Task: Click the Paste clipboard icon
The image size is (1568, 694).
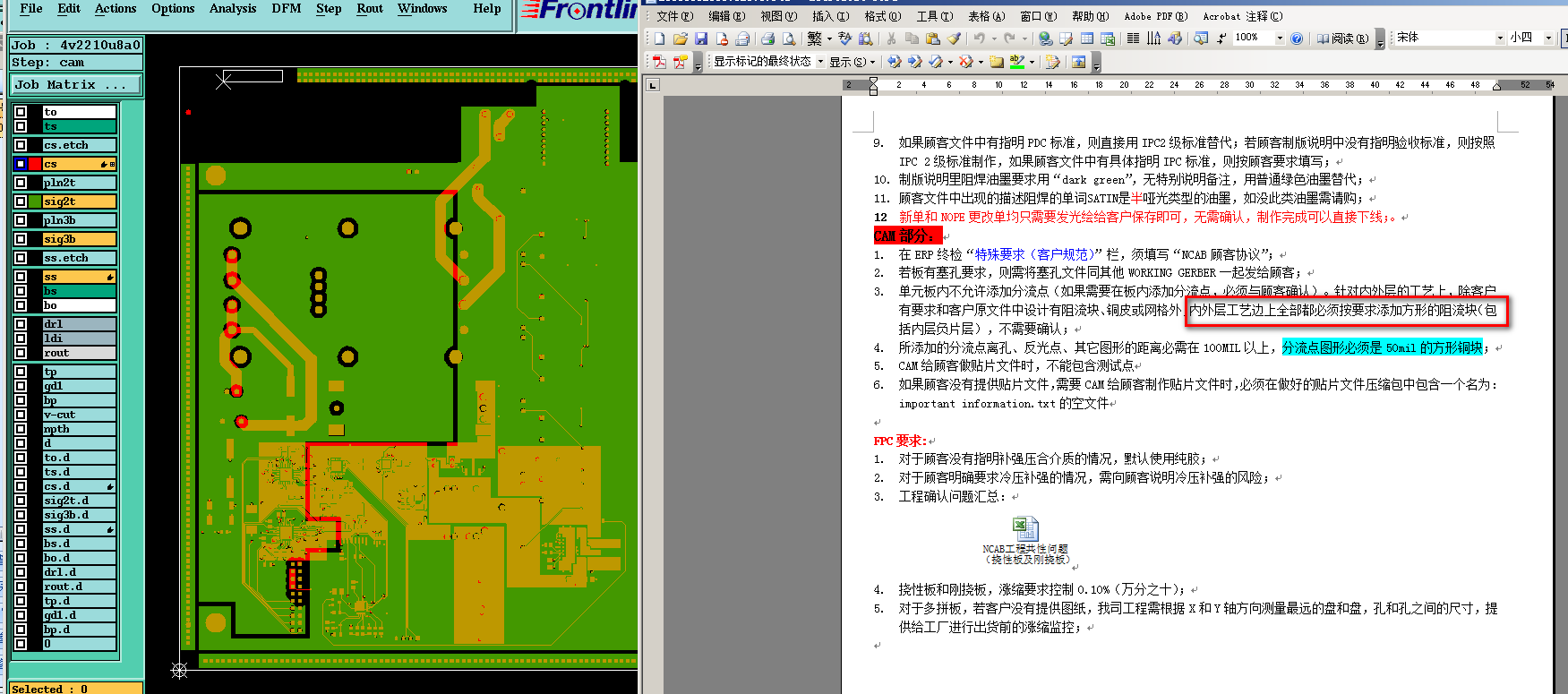Action: [x=932, y=39]
